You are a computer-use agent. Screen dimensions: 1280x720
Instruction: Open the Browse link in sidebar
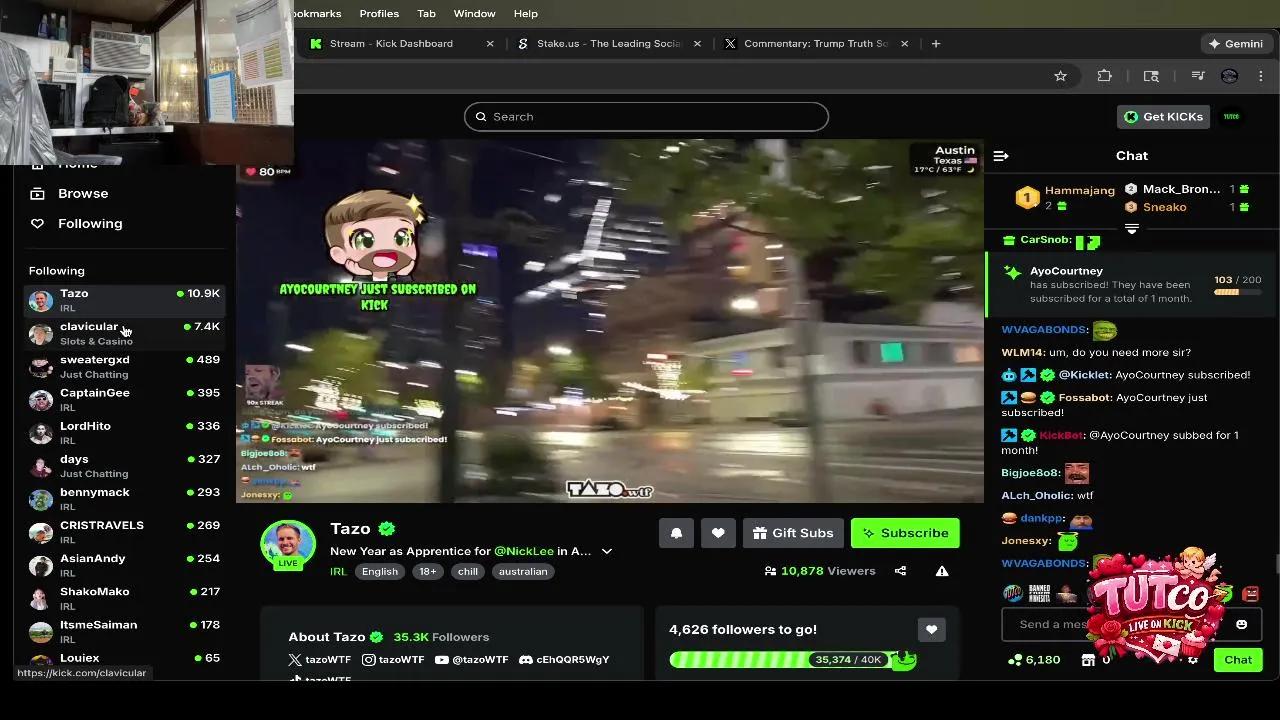click(x=83, y=193)
